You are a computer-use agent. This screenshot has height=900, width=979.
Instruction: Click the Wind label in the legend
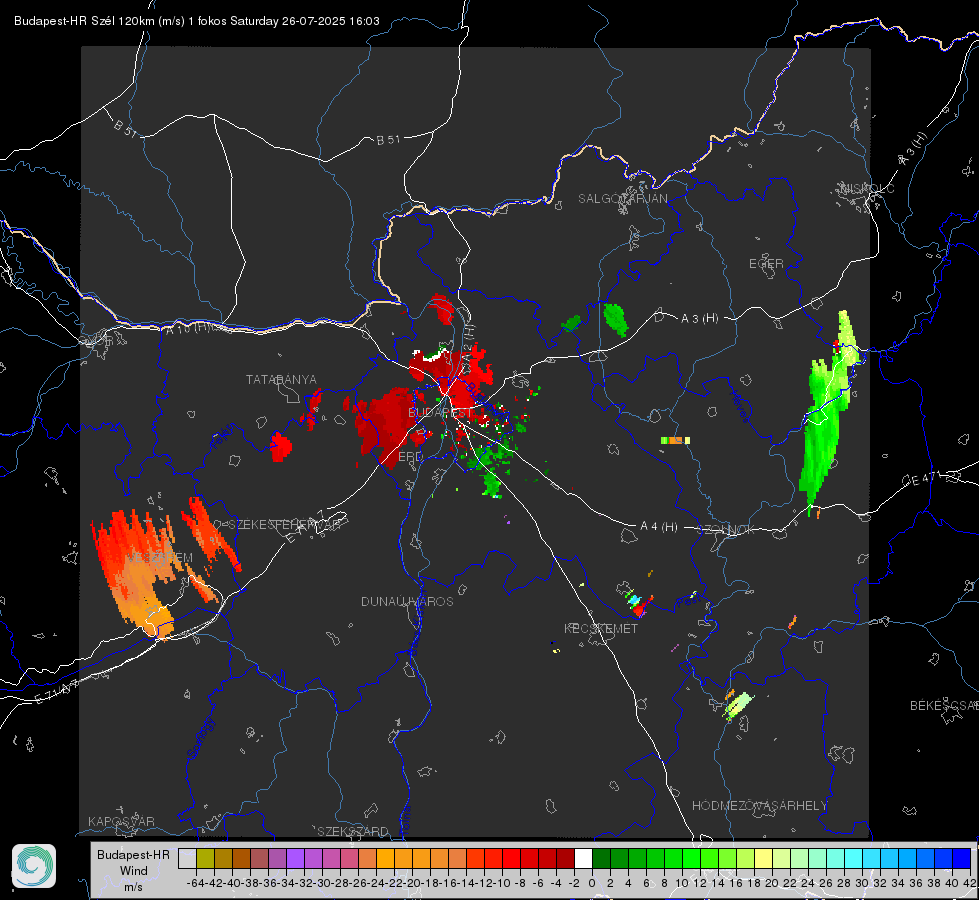pyautogui.click(x=134, y=871)
